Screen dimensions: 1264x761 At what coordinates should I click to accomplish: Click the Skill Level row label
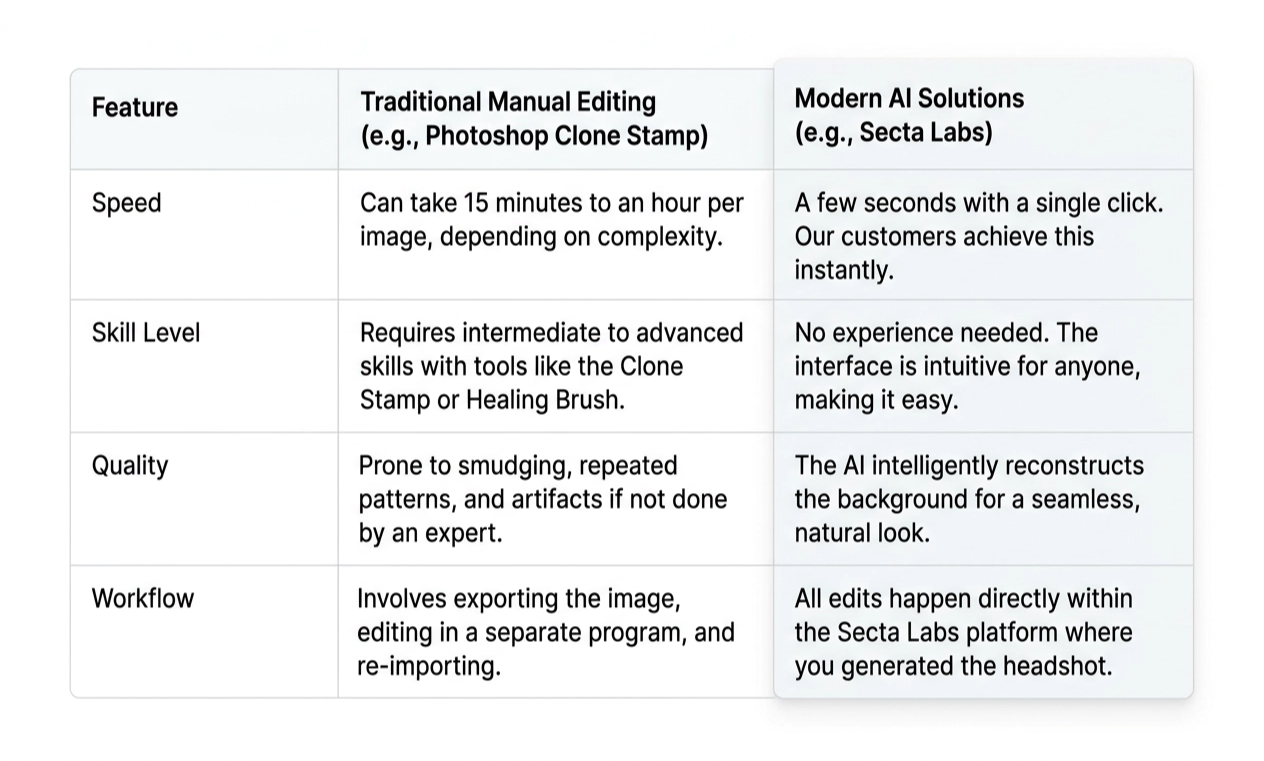(x=146, y=332)
